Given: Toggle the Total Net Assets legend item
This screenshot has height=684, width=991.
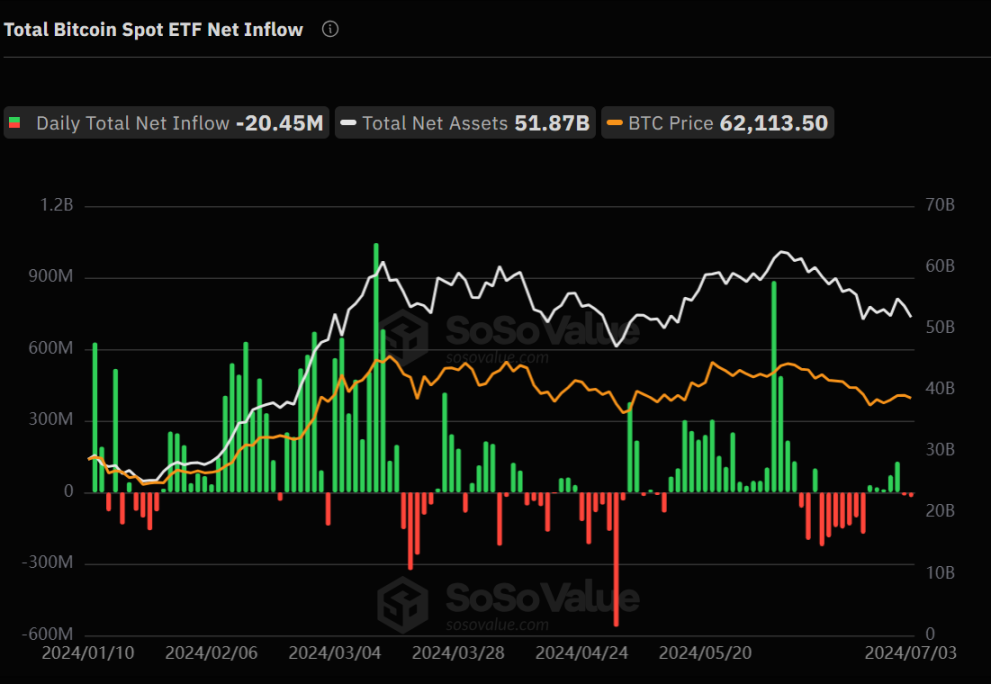Looking at the screenshot, I should coord(465,123).
